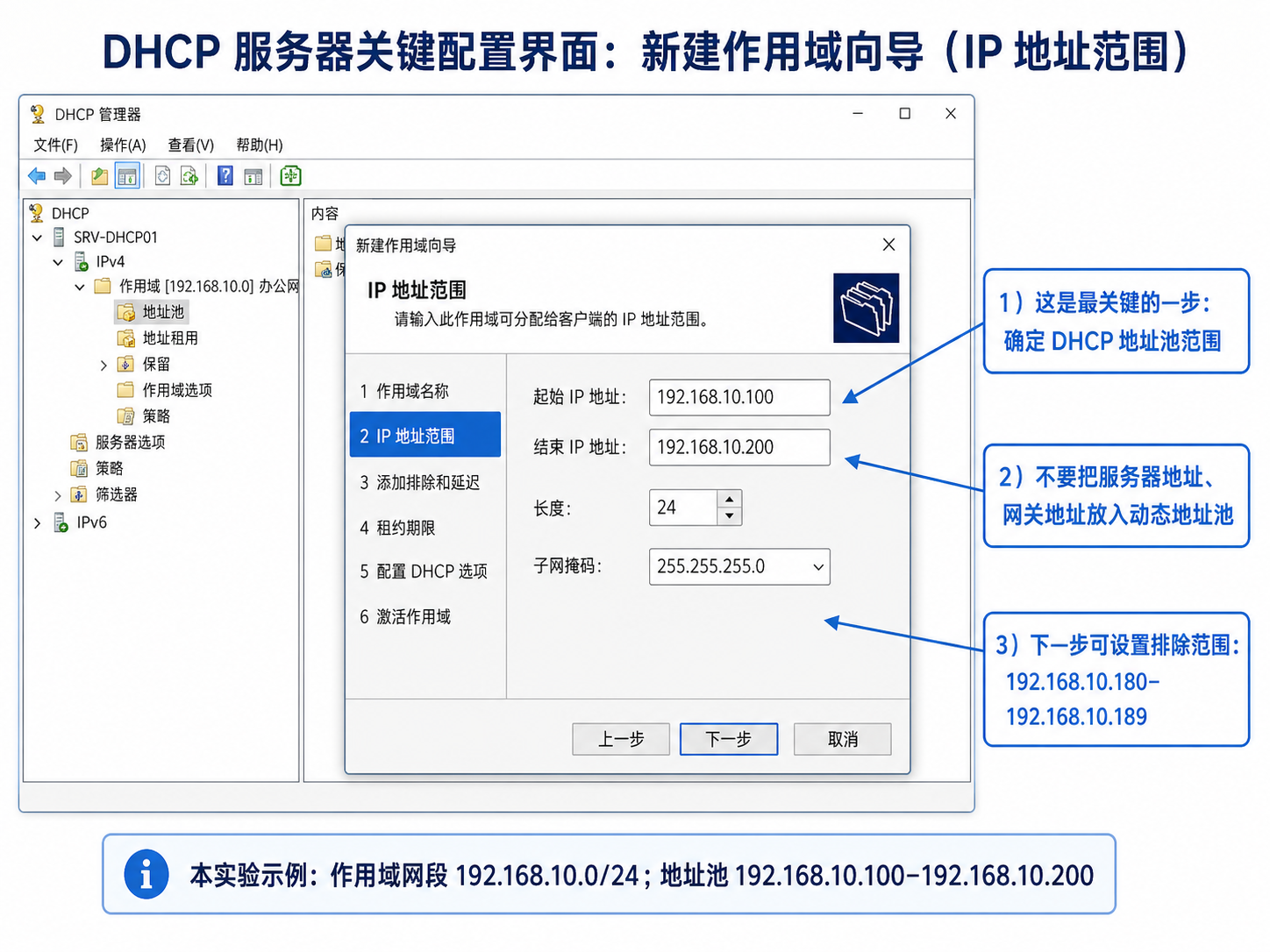Open the 文件(F) menu
Screen dimensions: 1270x952
pos(55,145)
